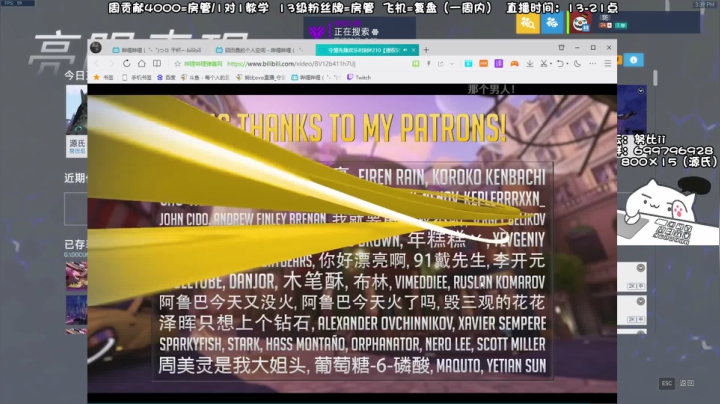Mute the active tab audio icon
This screenshot has width=720, height=404.
[405, 50]
